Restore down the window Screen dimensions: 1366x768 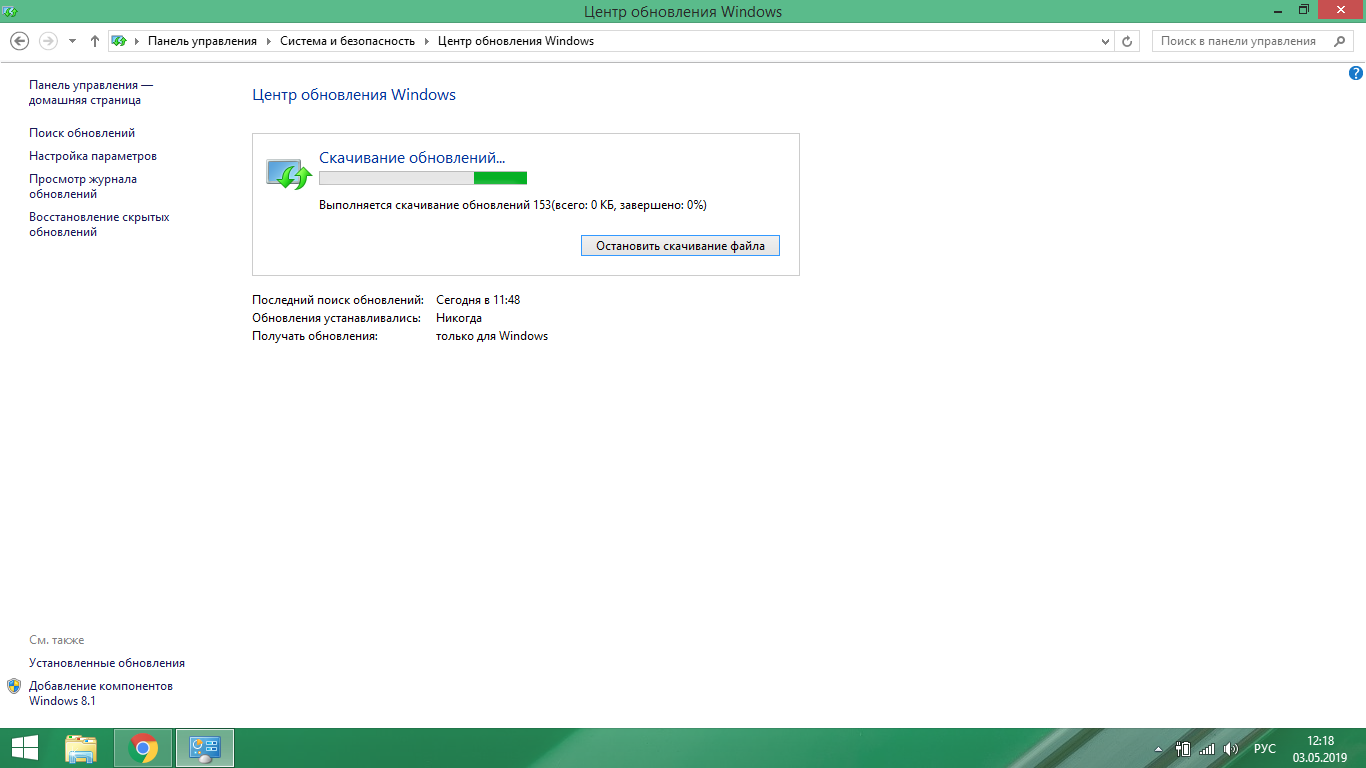(1304, 10)
